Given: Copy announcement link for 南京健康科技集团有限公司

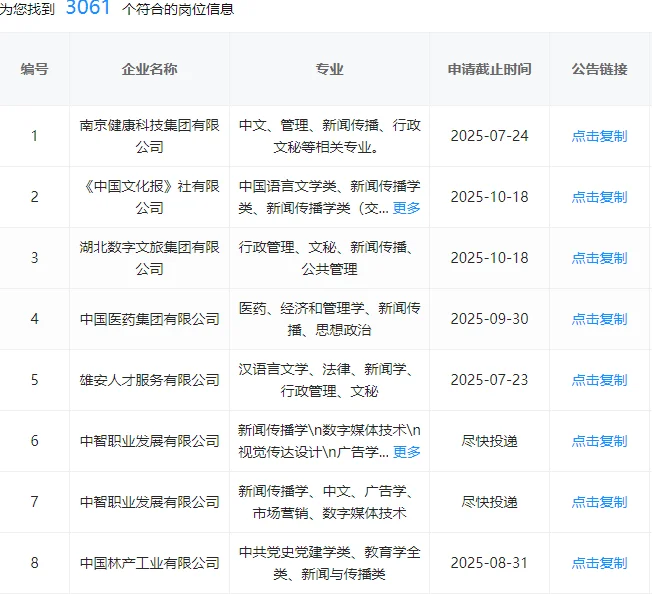Looking at the screenshot, I should point(599,136).
